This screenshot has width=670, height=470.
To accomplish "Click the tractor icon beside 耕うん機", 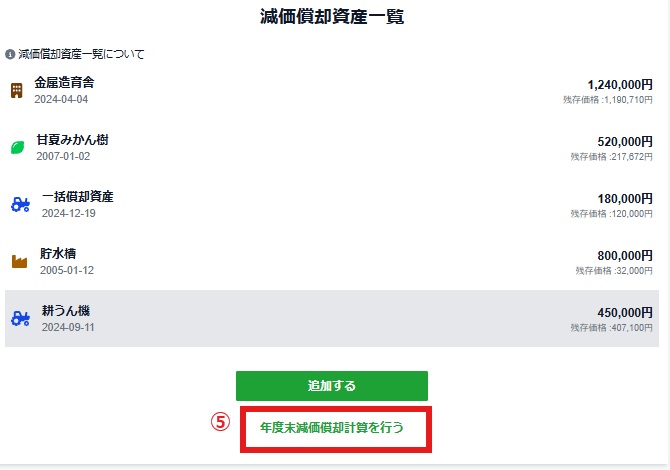I will pyautogui.click(x=20, y=318).
